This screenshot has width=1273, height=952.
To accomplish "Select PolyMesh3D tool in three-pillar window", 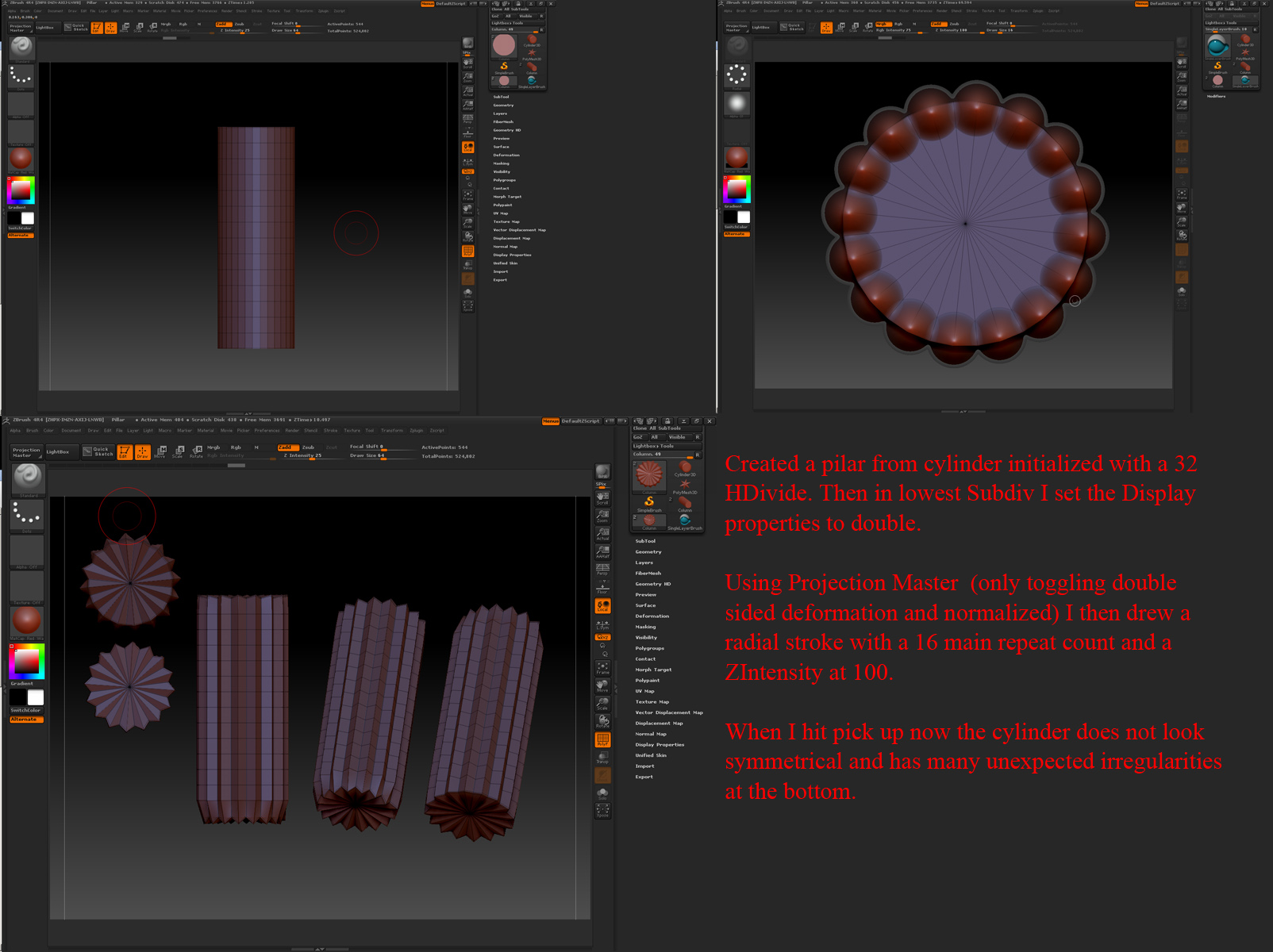I will coord(685,486).
